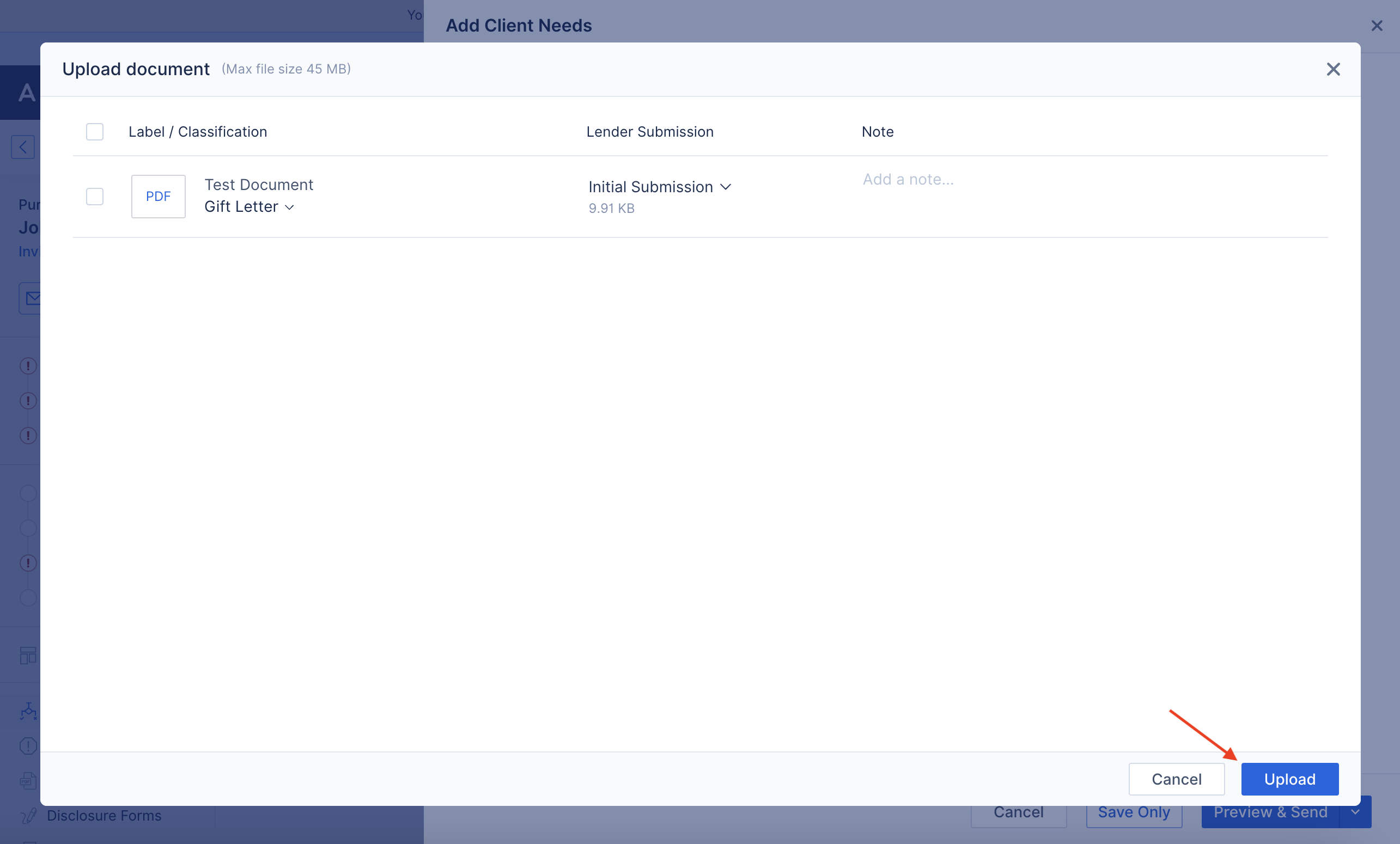The width and height of the screenshot is (1400, 844).
Task: Click the back arrow icon in sidebar
Action: click(23, 147)
